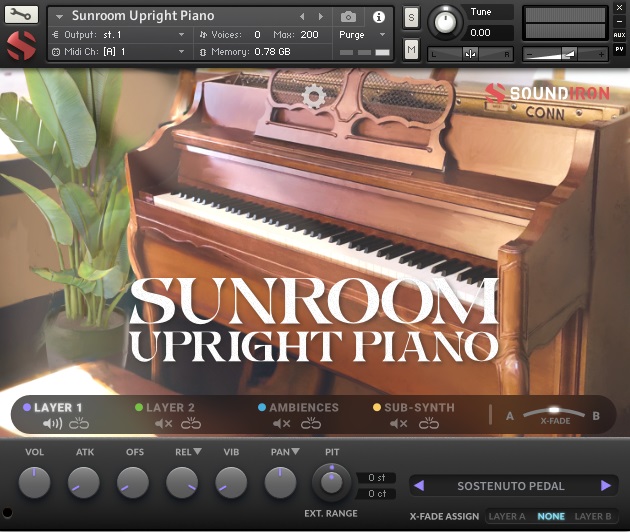Viewport: 630px width, 532px height.
Task: Click the Output routing icon
Action: coord(55,35)
